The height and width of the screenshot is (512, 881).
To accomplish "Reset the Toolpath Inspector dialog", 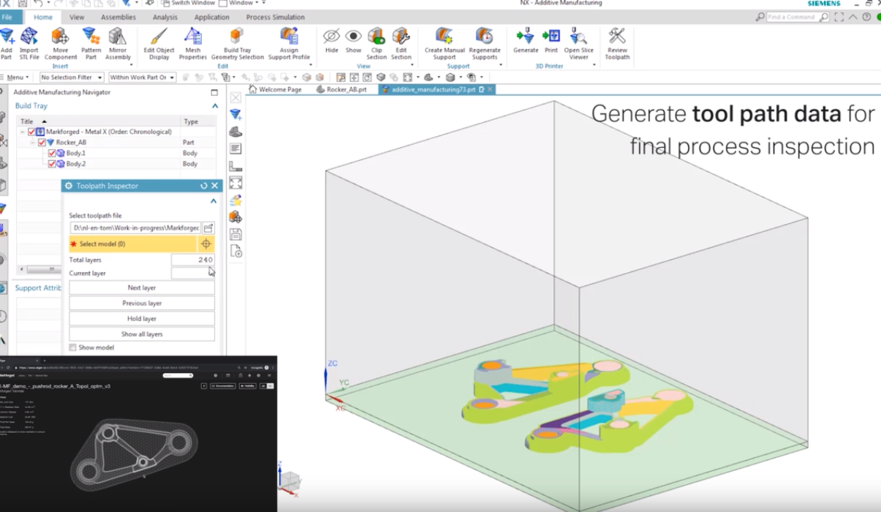I will click(x=203, y=185).
